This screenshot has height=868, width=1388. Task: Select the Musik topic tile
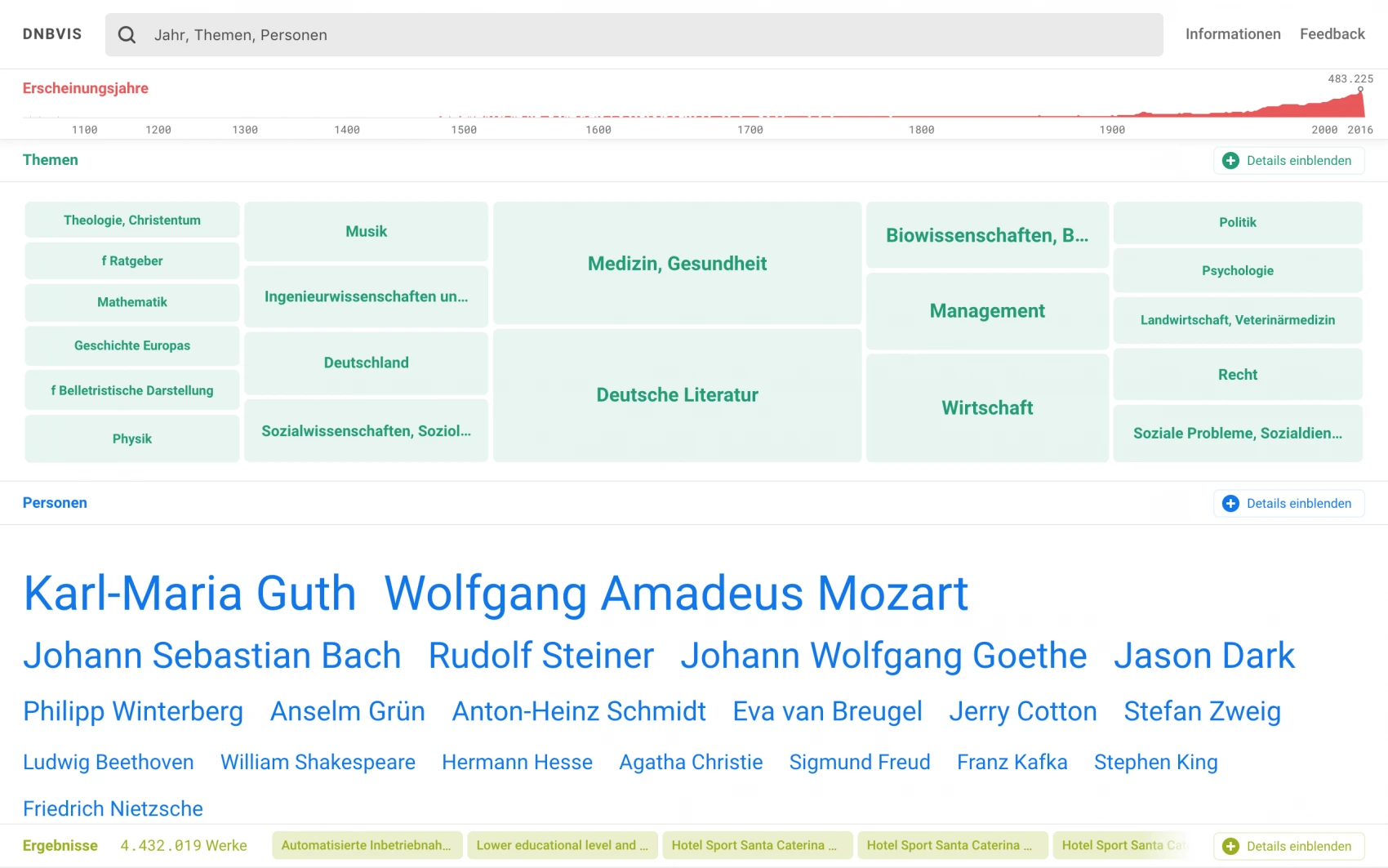pyautogui.click(x=366, y=232)
